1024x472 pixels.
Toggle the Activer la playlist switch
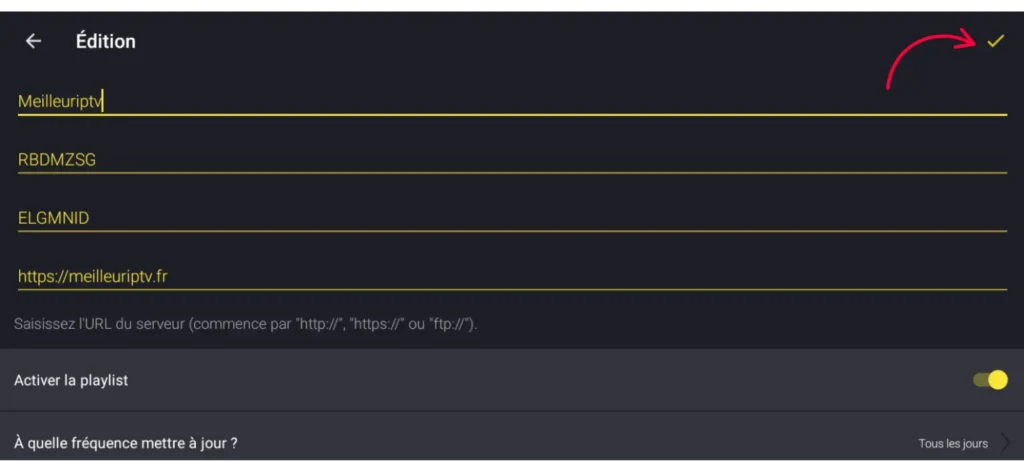990,380
